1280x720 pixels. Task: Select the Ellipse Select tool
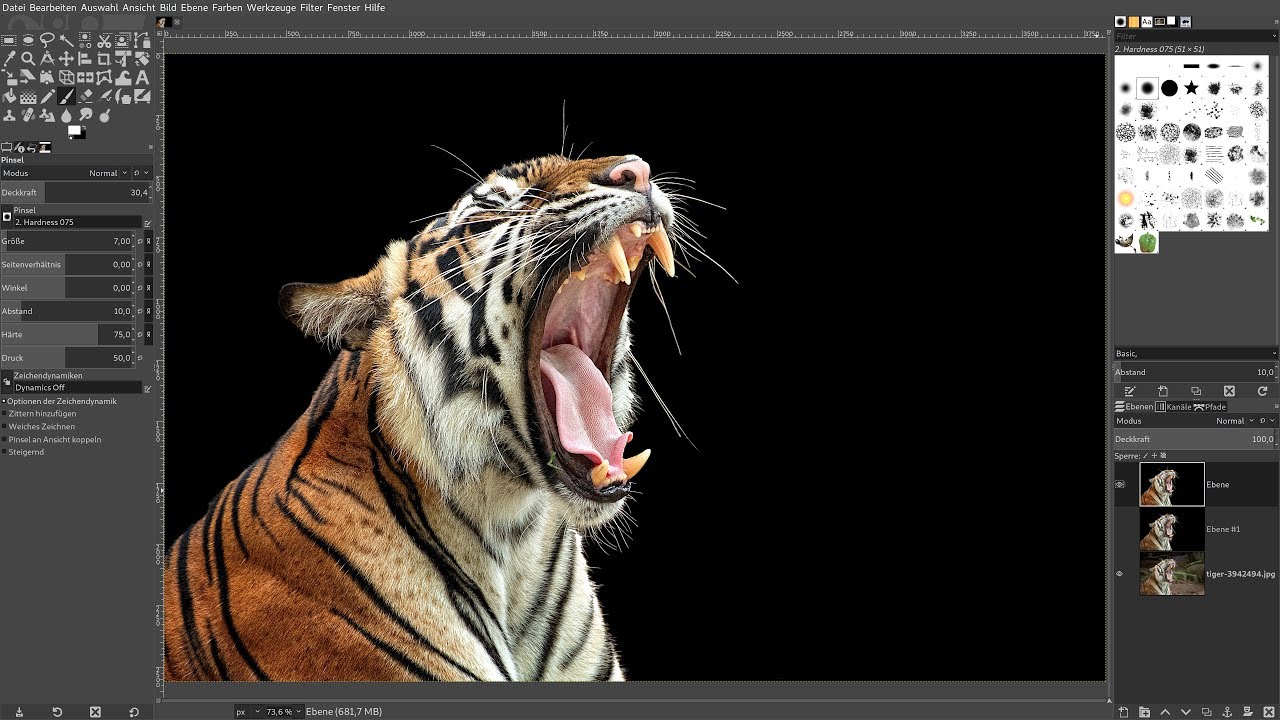tap(28, 40)
